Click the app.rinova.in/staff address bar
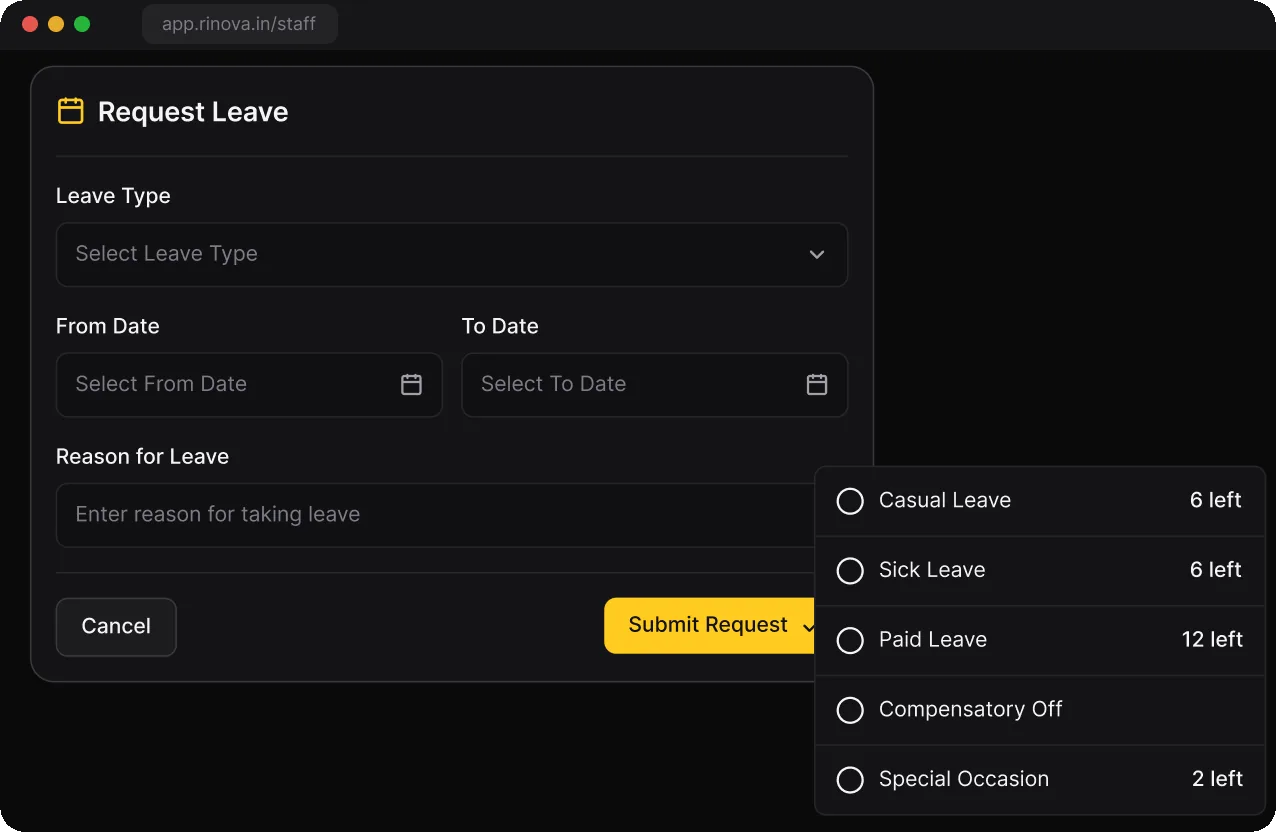The width and height of the screenshot is (1276, 832). (x=240, y=24)
